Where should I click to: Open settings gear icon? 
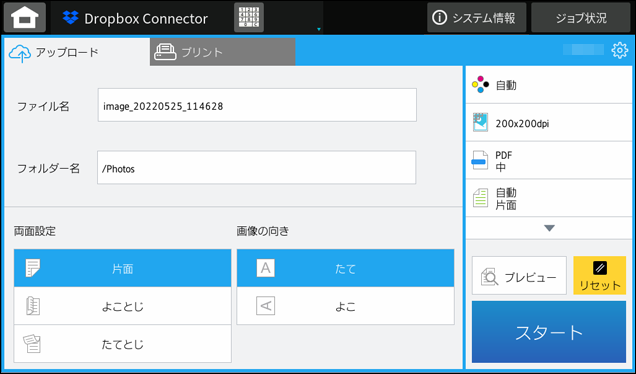[619, 50]
